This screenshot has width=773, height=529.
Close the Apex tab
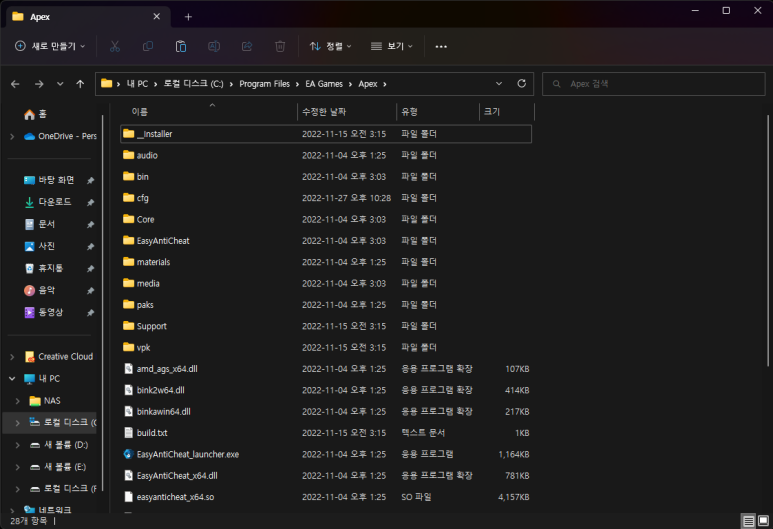click(156, 16)
